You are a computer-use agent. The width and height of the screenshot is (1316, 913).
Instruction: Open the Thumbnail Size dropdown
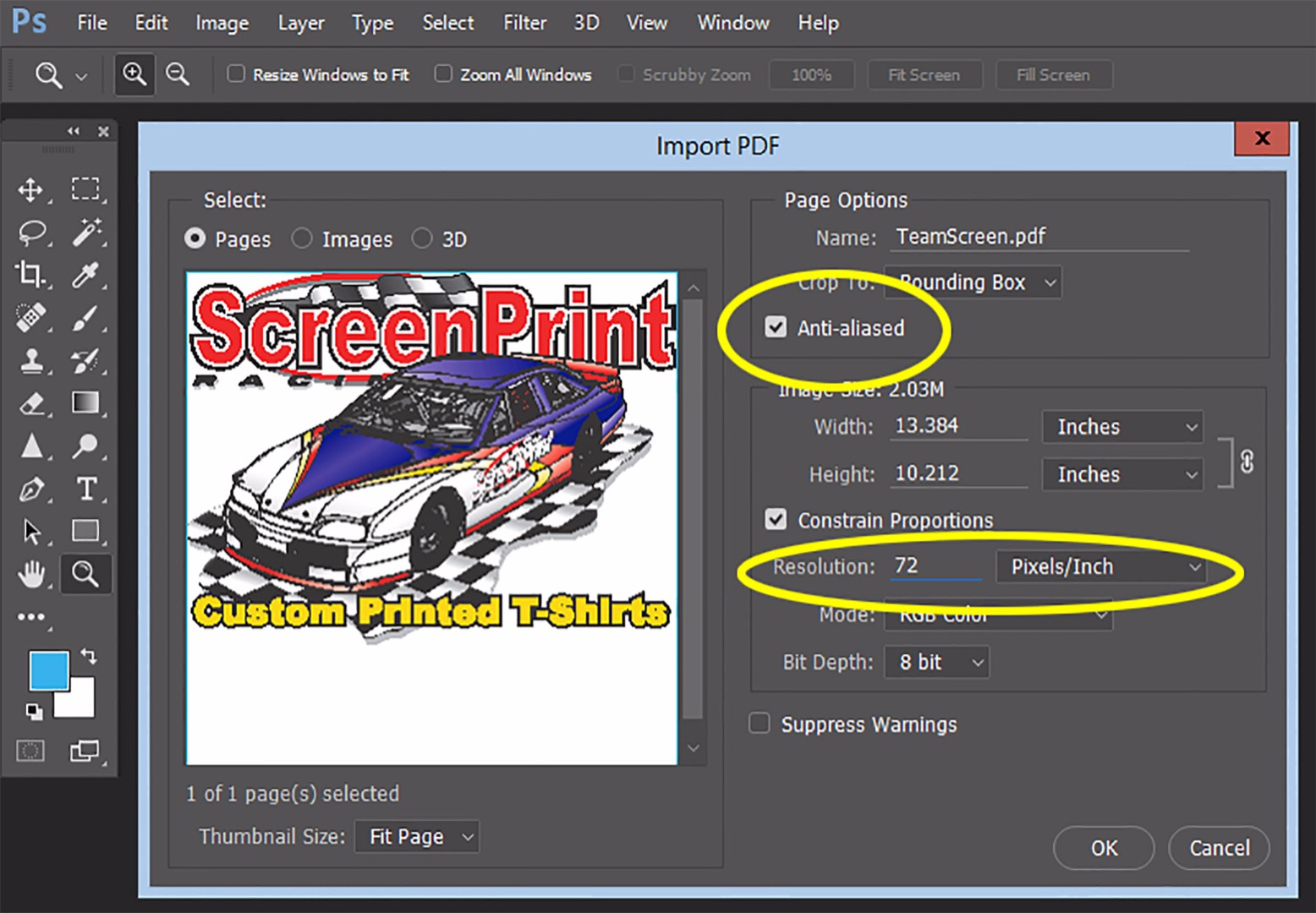(417, 836)
